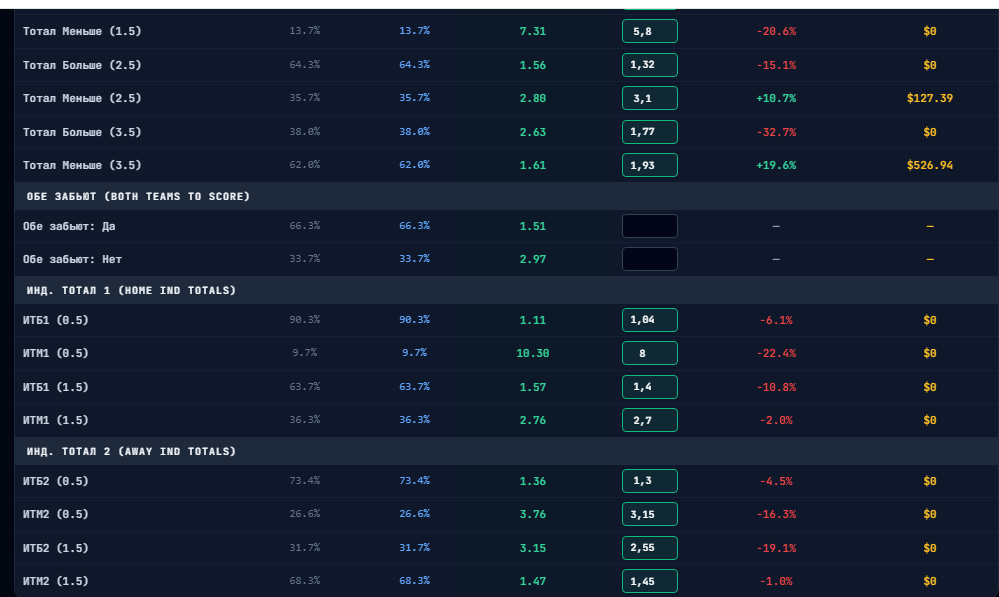
Task: Click odds input for ИТБ1 (1.5)
Action: (x=649, y=387)
